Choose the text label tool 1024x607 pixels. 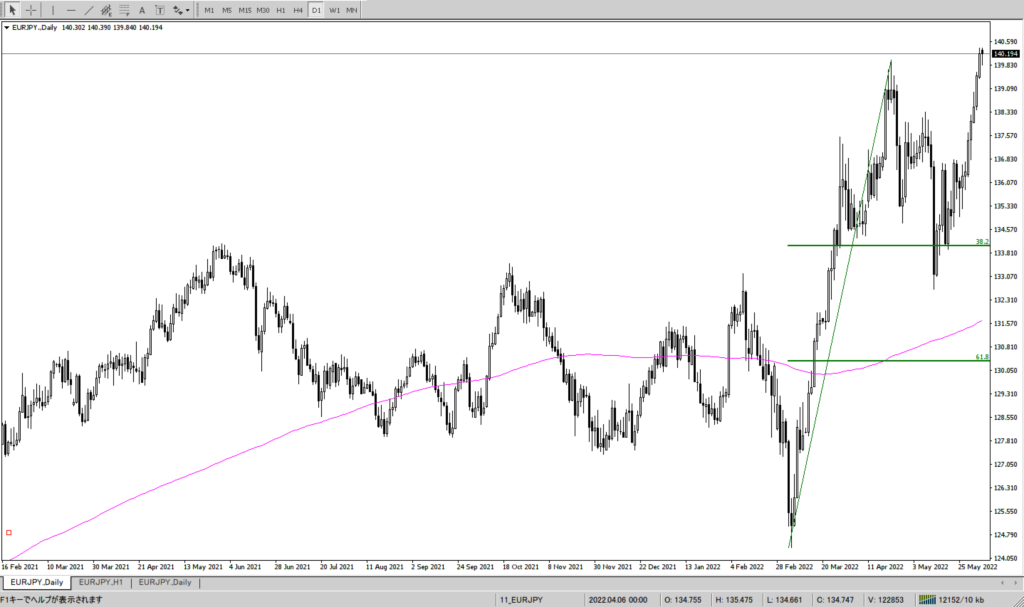tap(159, 10)
